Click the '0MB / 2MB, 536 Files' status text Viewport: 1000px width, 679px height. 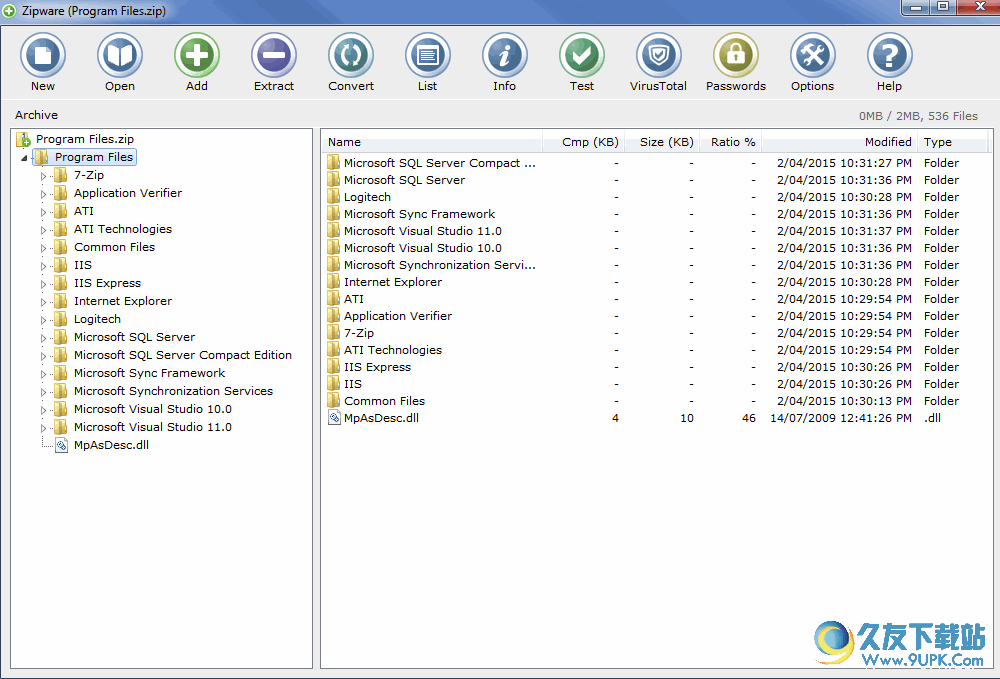[x=918, y=116]
